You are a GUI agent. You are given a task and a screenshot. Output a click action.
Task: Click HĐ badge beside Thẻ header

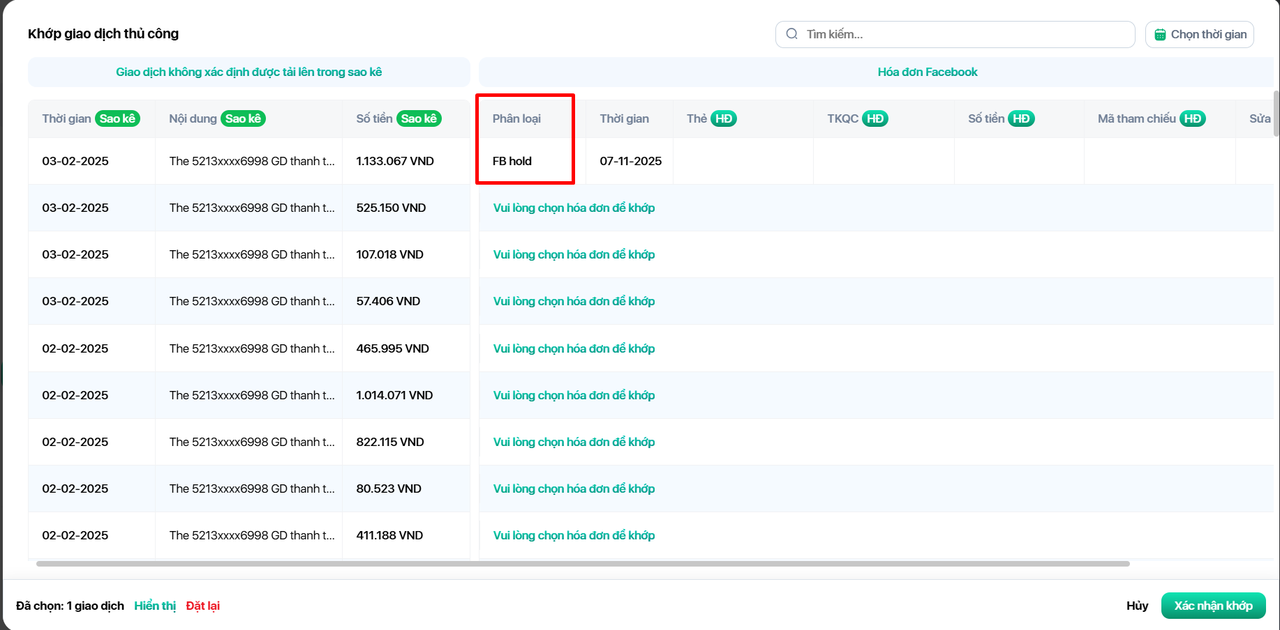pos(724,118)
